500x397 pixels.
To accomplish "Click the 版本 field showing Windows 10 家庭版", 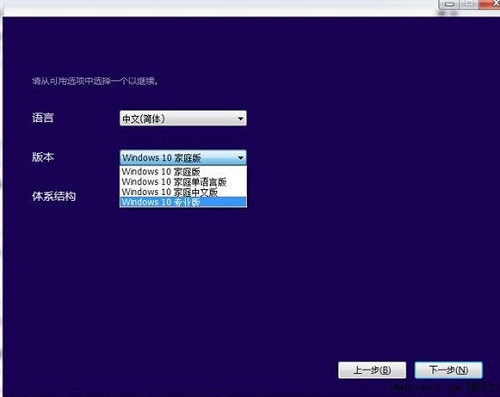I will tap(183, 157).
